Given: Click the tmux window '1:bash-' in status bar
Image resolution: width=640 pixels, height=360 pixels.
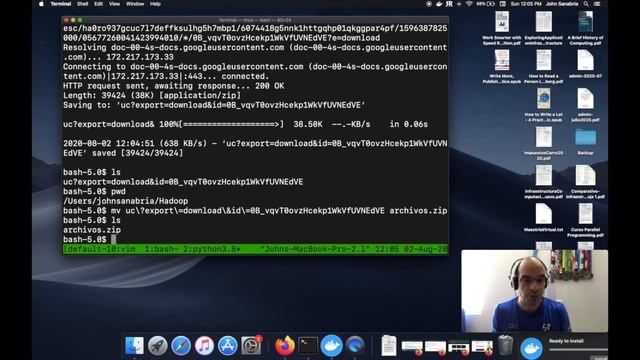Looking at the screenshot, I should pyautogui.click(x=162, y=249).
